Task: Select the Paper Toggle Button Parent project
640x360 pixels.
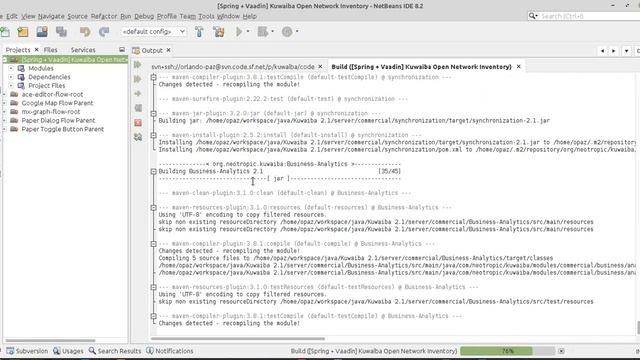Action: (63, 129)
